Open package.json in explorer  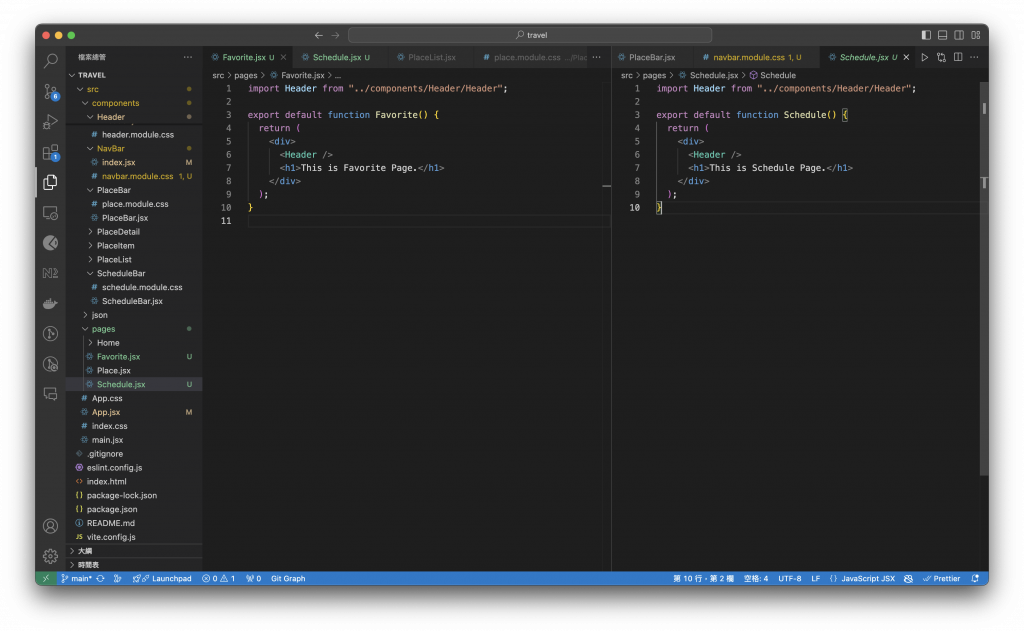click(x=112, y=509)
